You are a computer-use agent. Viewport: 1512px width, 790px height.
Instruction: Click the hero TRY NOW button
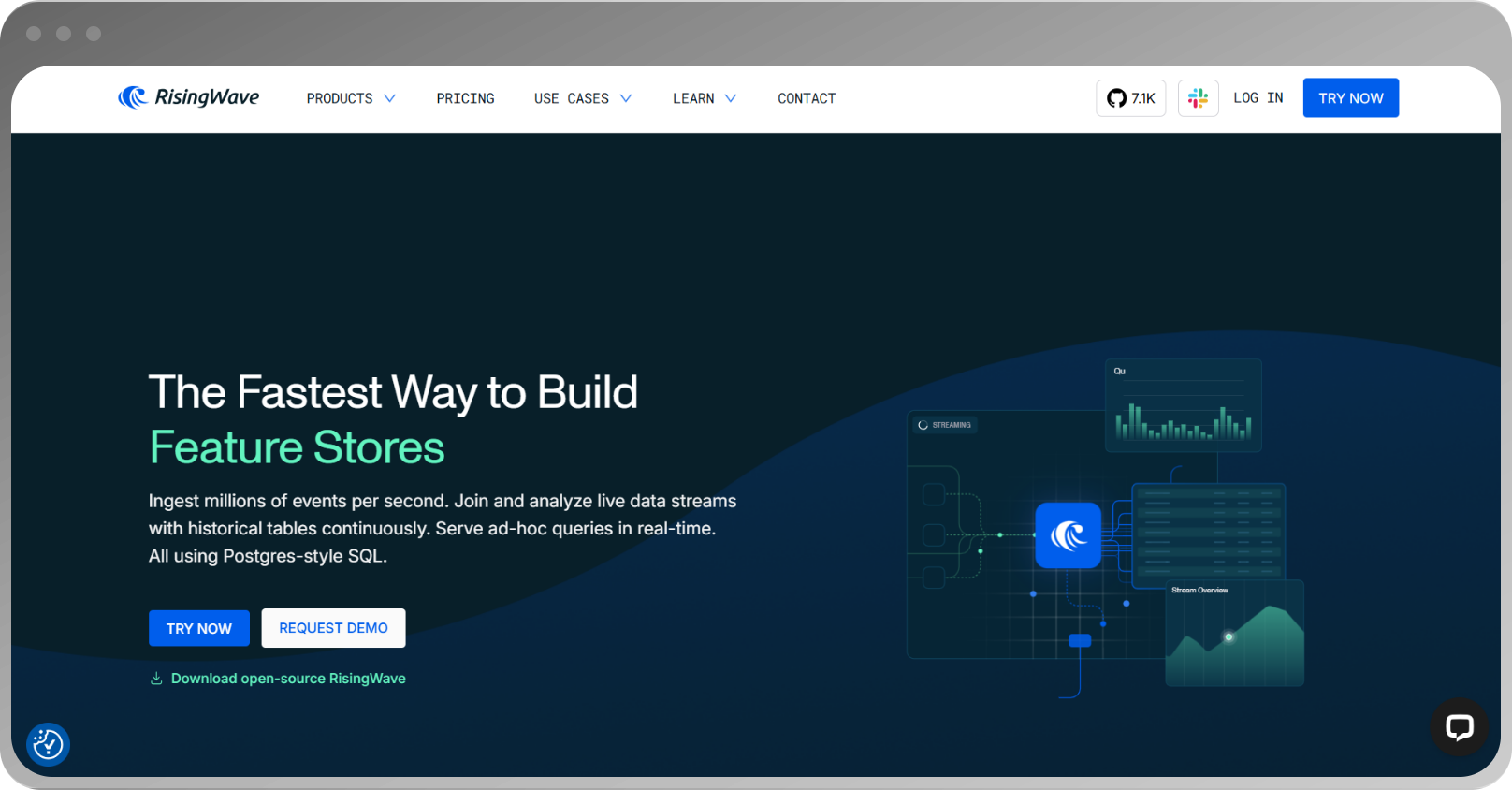click(199, 628)
